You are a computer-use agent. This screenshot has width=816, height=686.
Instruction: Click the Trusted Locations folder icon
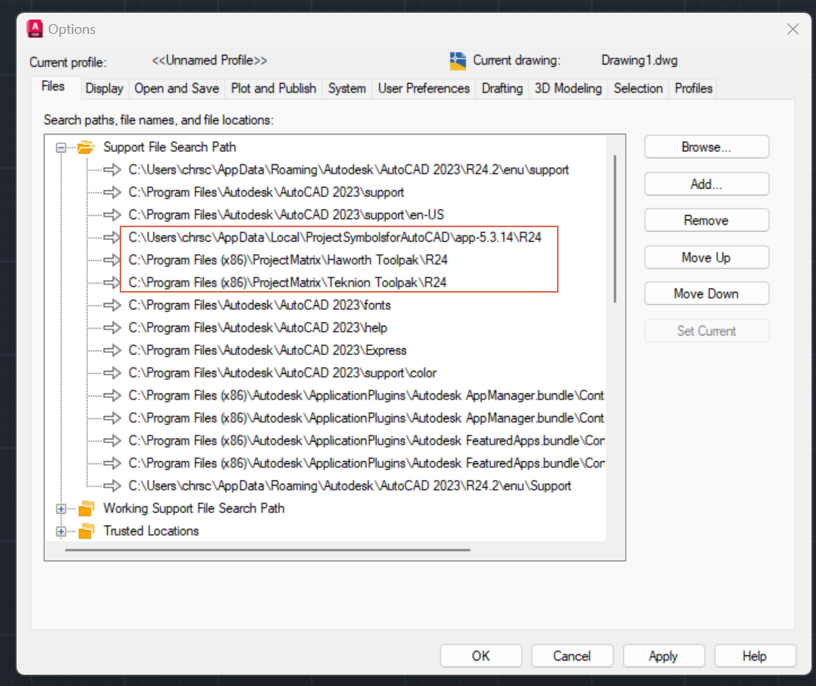86,531
